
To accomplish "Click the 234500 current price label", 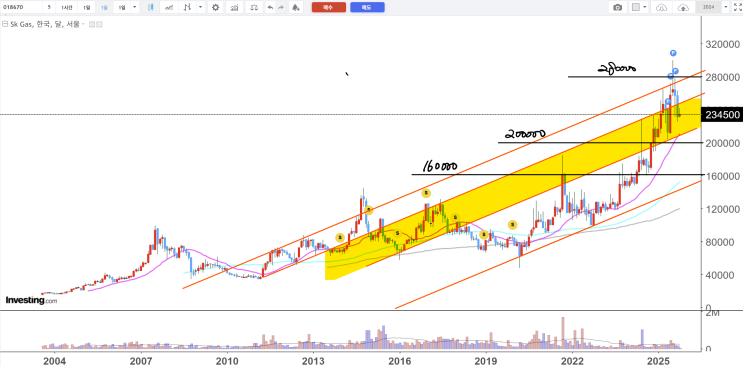I will pyautogui.click(x=722, y=115).
